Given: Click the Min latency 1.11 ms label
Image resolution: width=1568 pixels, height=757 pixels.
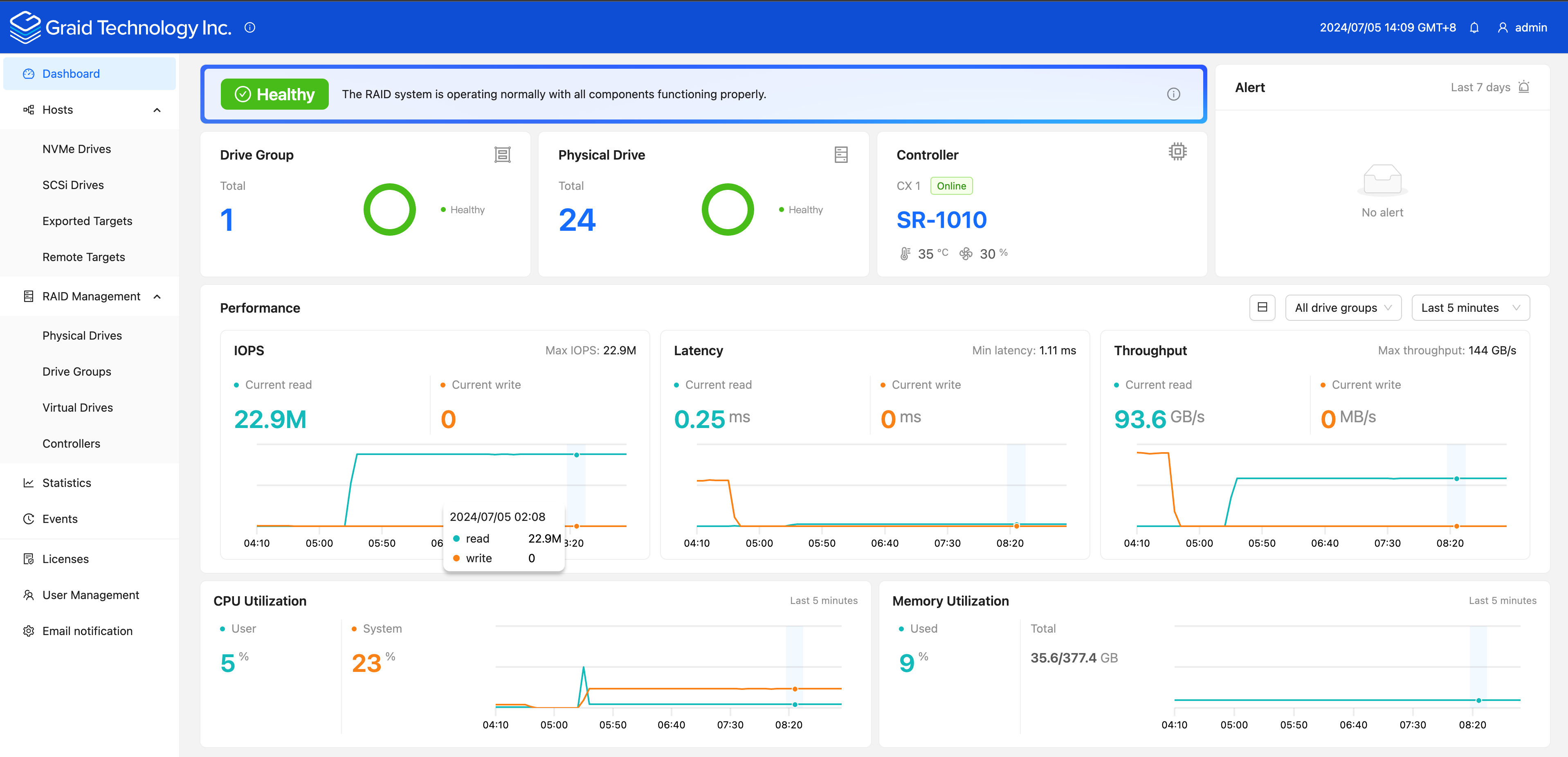Looking at the screenshot, I should [1024, 350].
